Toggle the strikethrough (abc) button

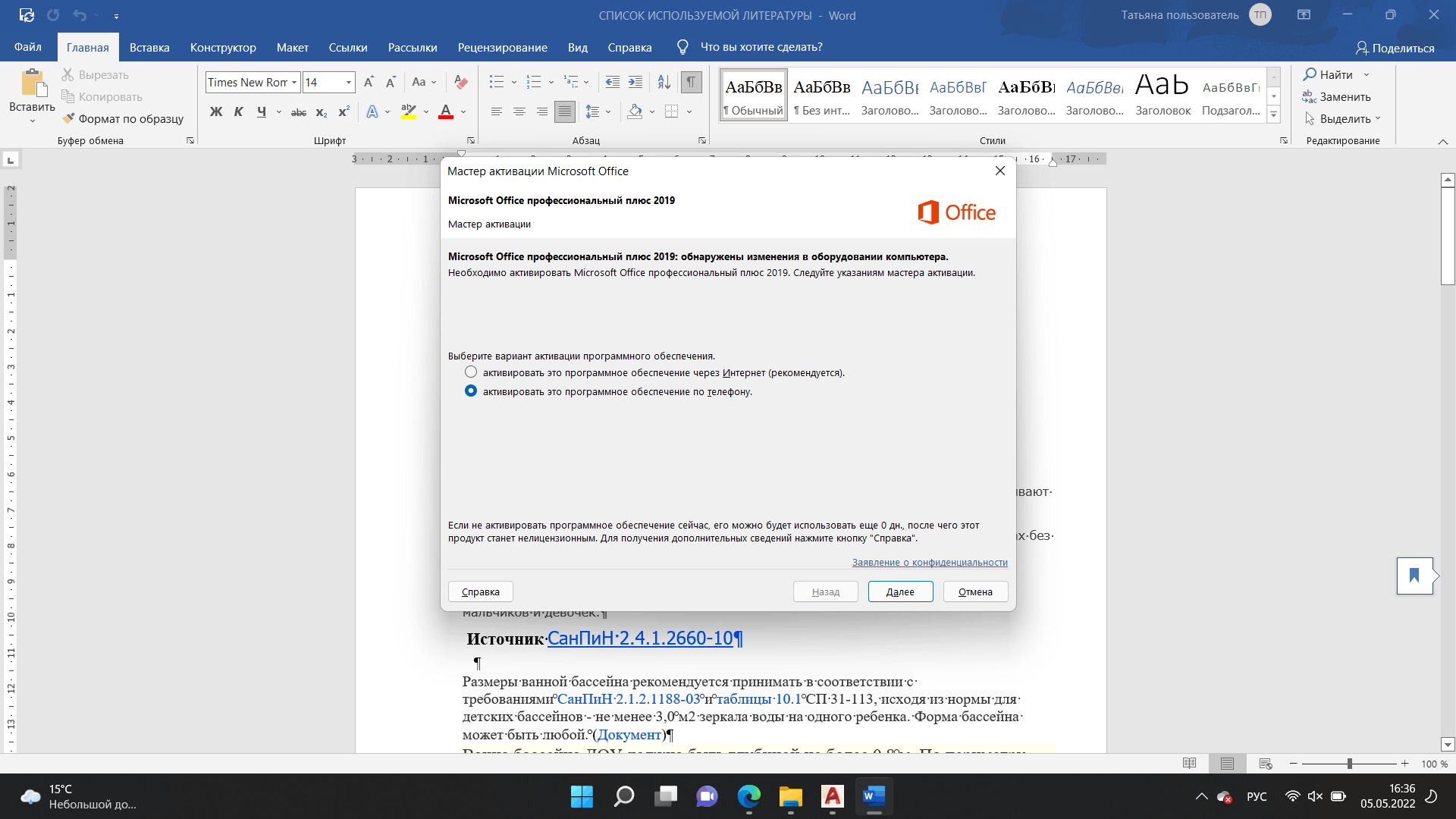299,112
